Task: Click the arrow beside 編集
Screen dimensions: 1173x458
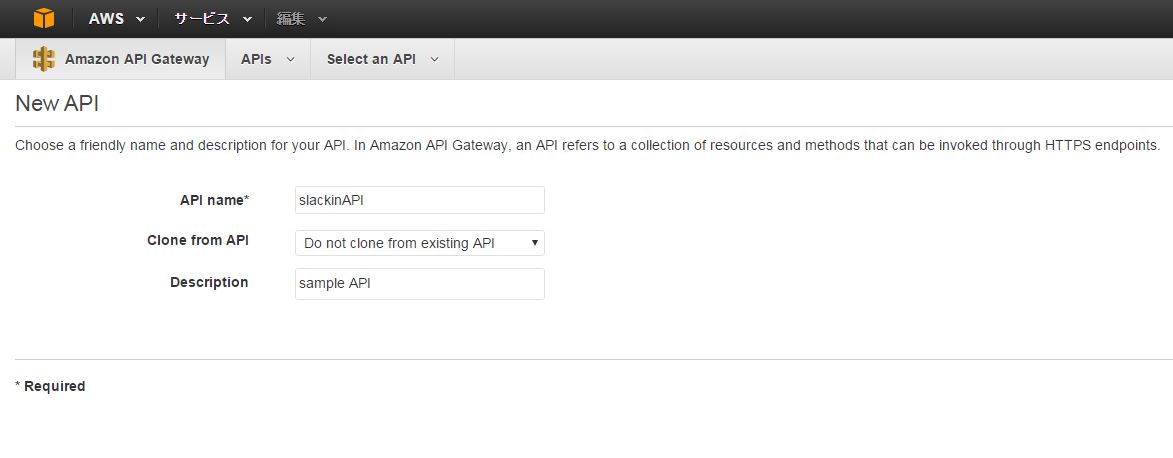Action: (x=322, y=19)
